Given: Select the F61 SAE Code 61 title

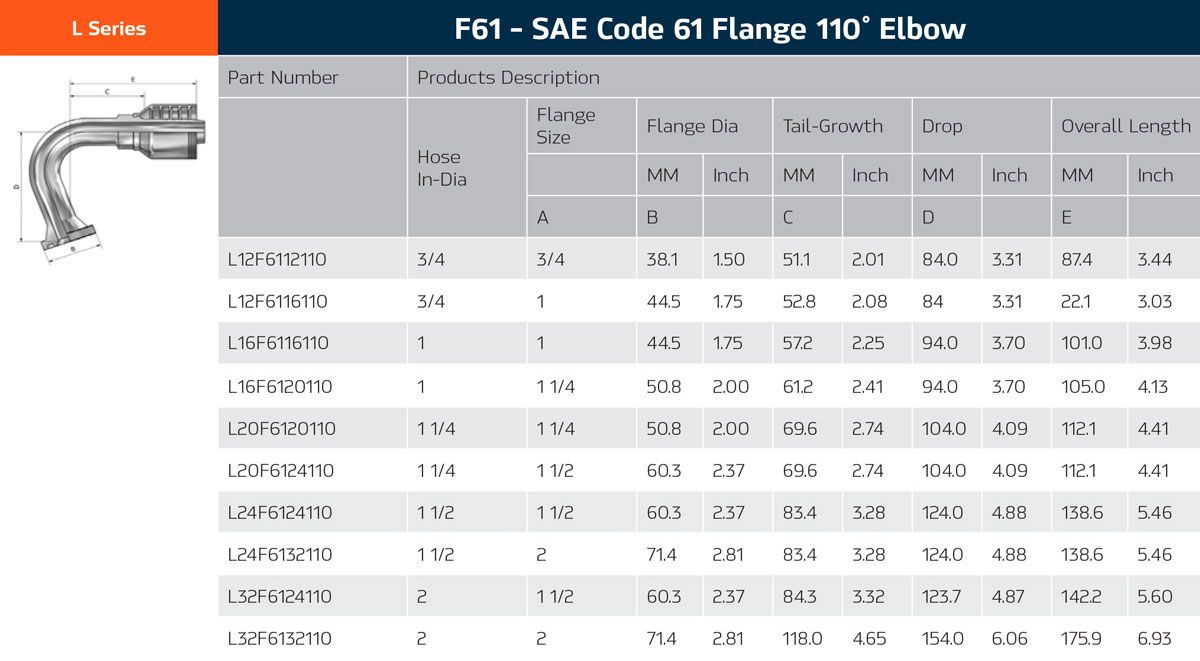Looking at the screenshot, I should 709,28.
